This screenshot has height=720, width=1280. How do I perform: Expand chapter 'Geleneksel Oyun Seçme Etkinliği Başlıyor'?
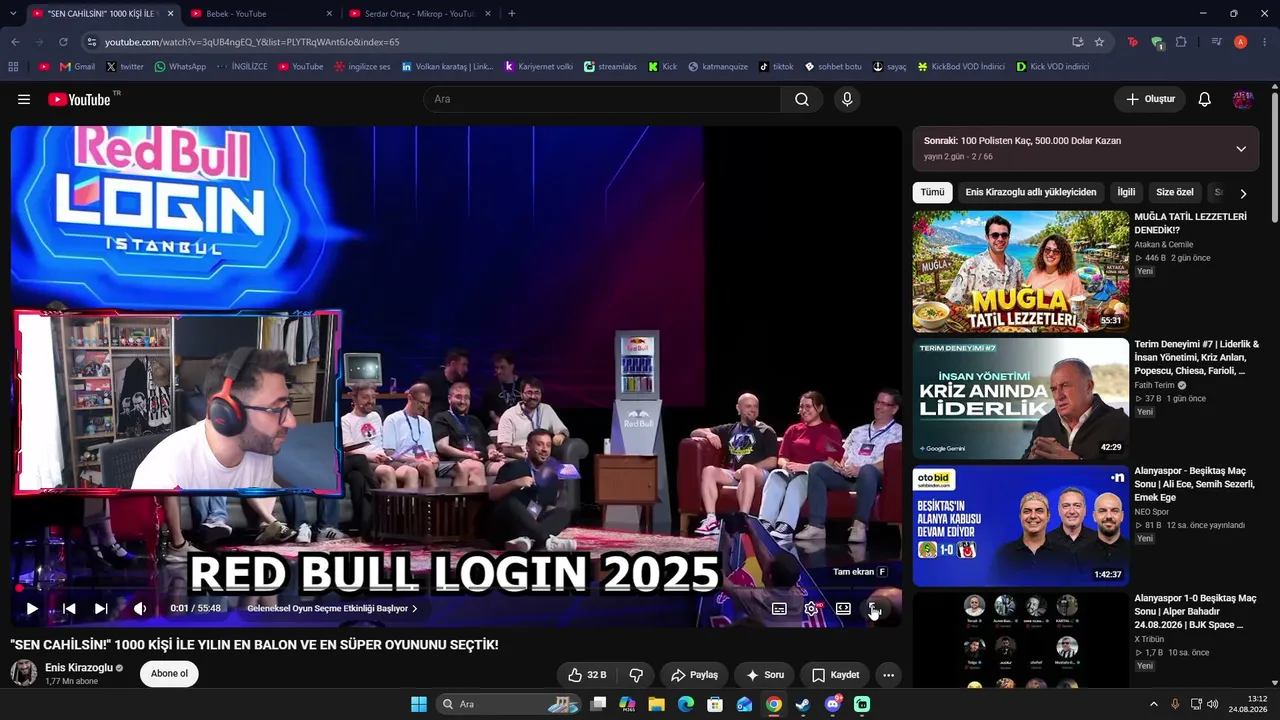click(332, 608)
